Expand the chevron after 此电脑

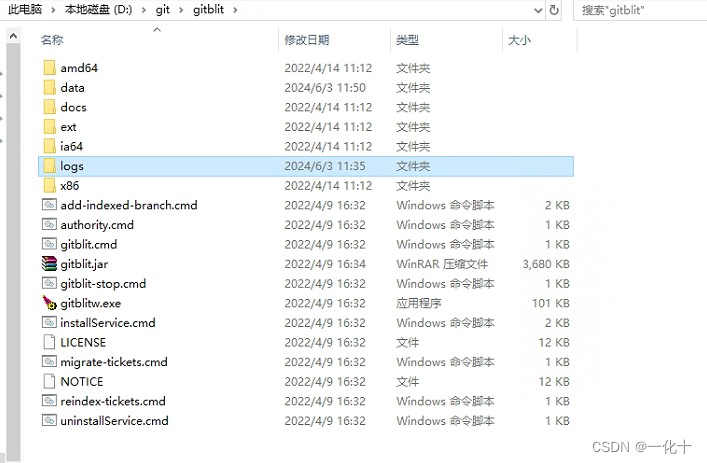(53, 10)
